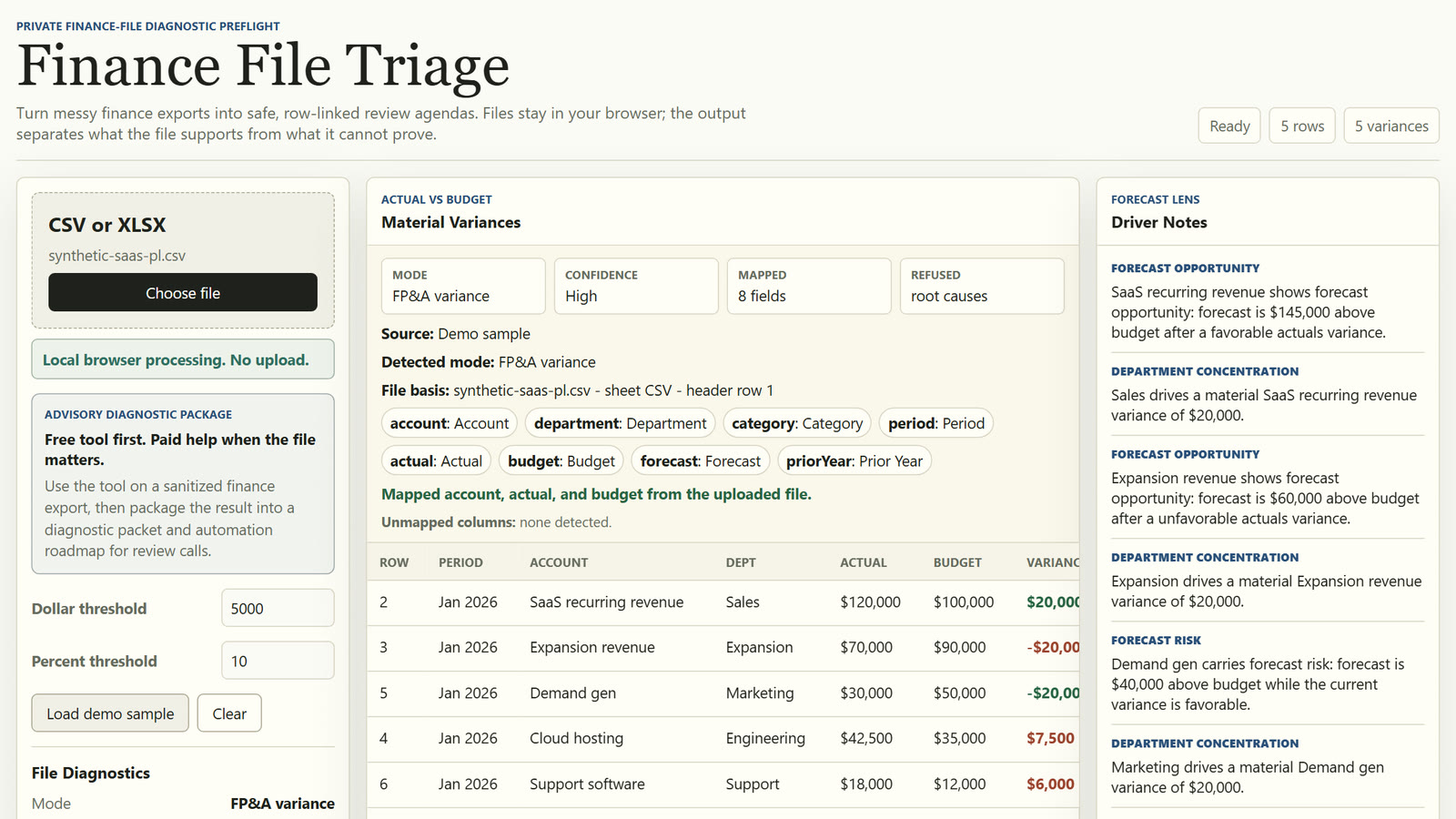This screenshot has height=819, width=1456.
Task: Select the budget: Budget mapping chip
Action: tap(561, 461)
